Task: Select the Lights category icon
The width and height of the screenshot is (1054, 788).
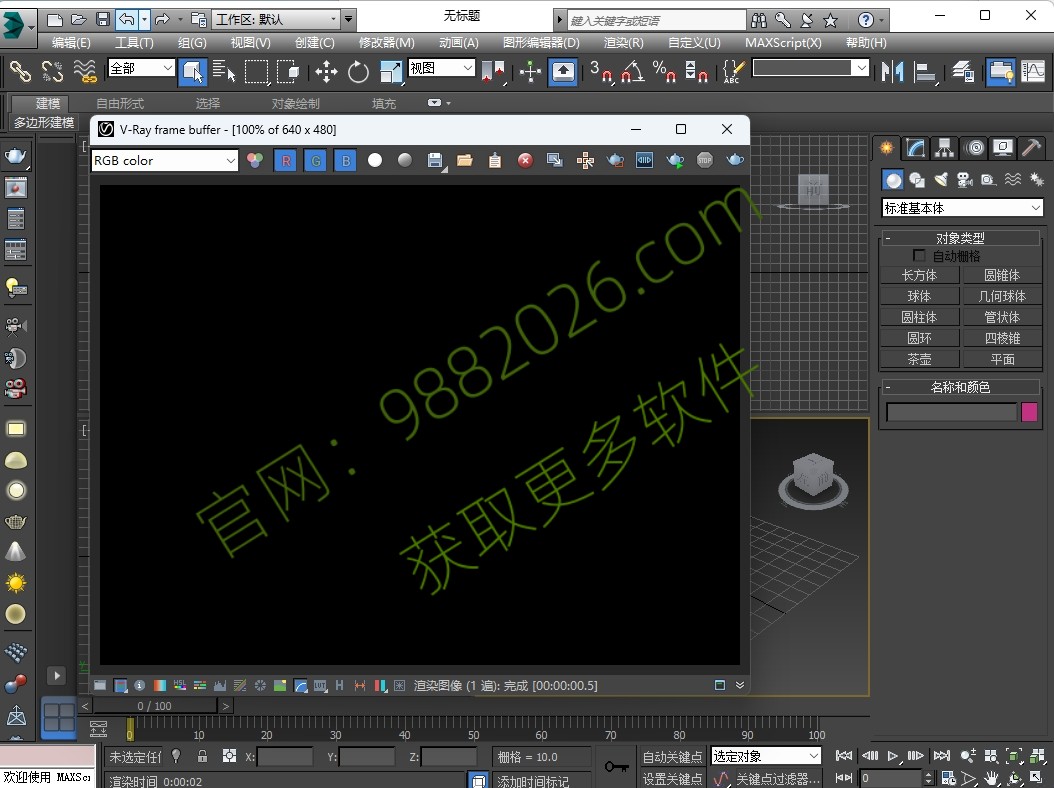Action: tap(941, 180)
